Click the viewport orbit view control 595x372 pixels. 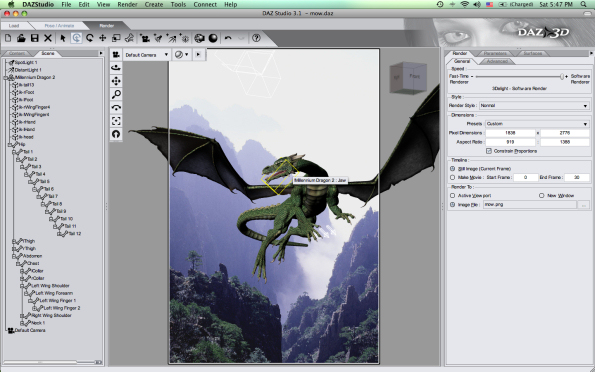click(x=116, y=68)
